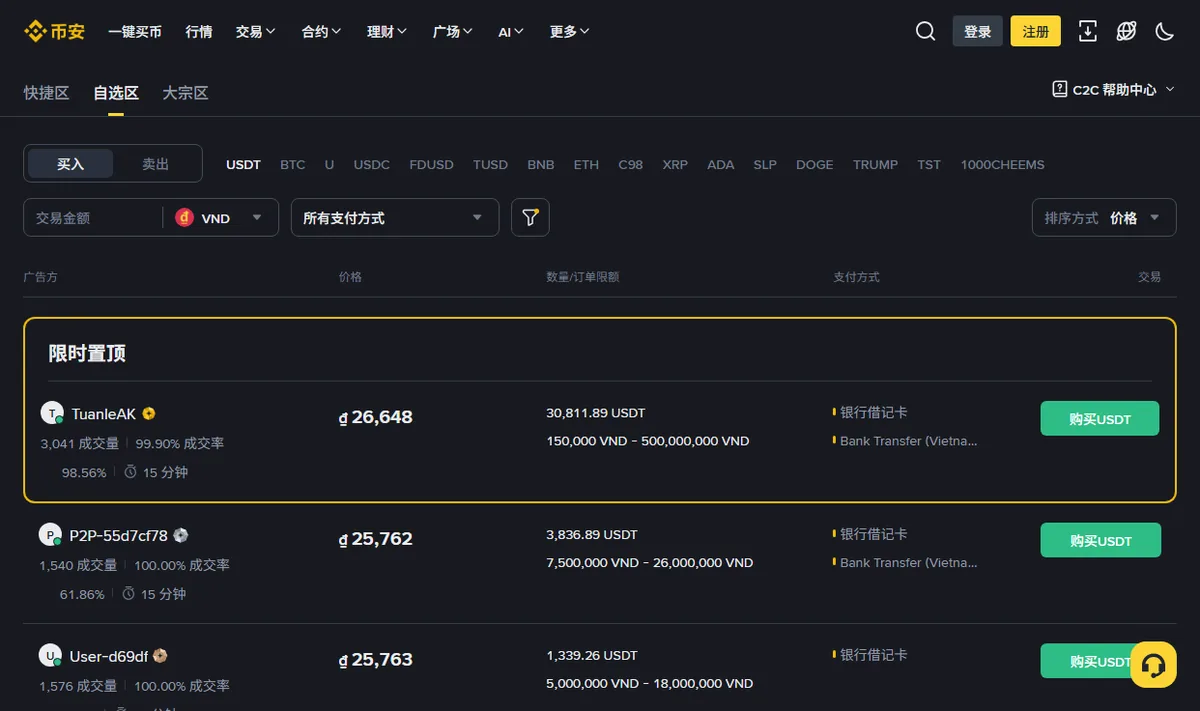Select the SLP coin tab

click(765, 164)
